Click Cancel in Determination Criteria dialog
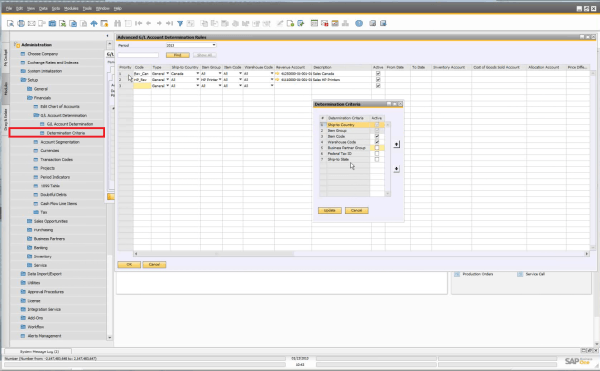This screenshot has width=600, height=371. (x=357, y=210)
